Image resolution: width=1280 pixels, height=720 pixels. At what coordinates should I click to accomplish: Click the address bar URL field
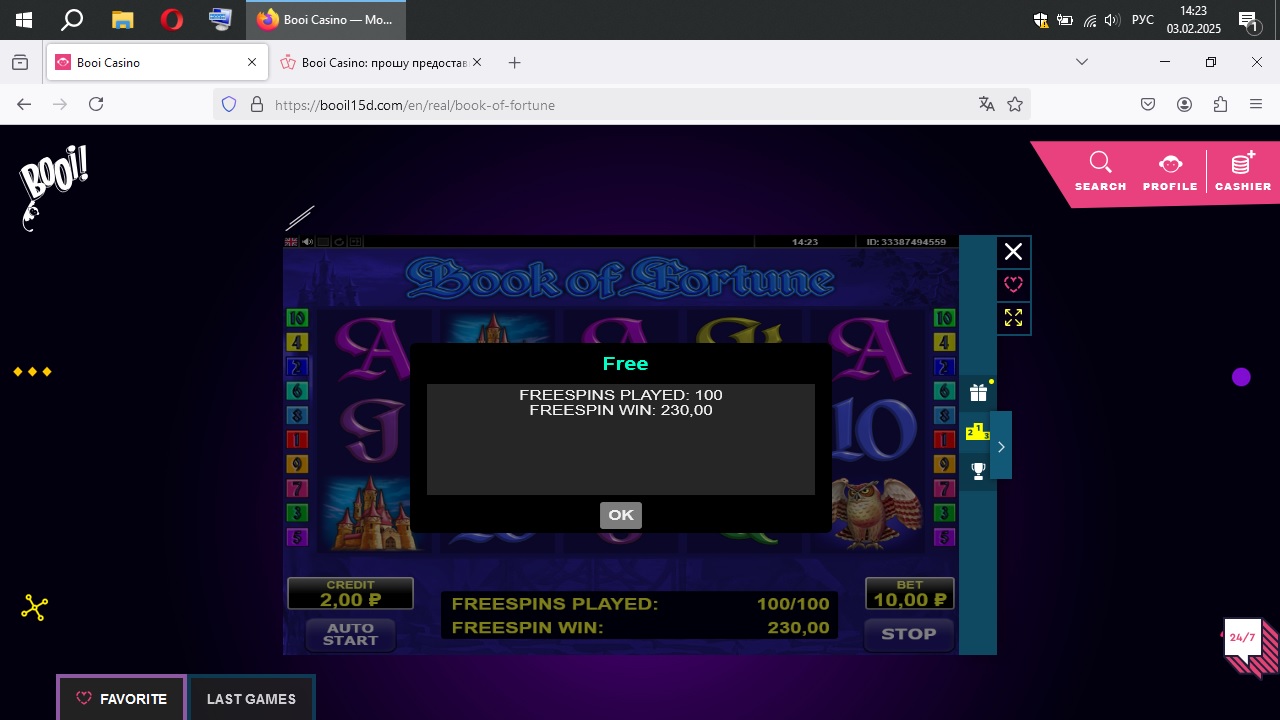(x=620, y=104)
